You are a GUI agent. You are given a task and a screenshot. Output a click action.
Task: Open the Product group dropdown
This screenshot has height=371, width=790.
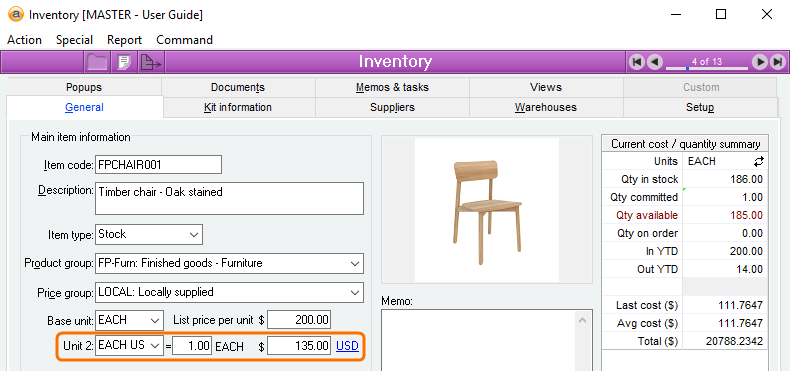(x=355, y=263)
